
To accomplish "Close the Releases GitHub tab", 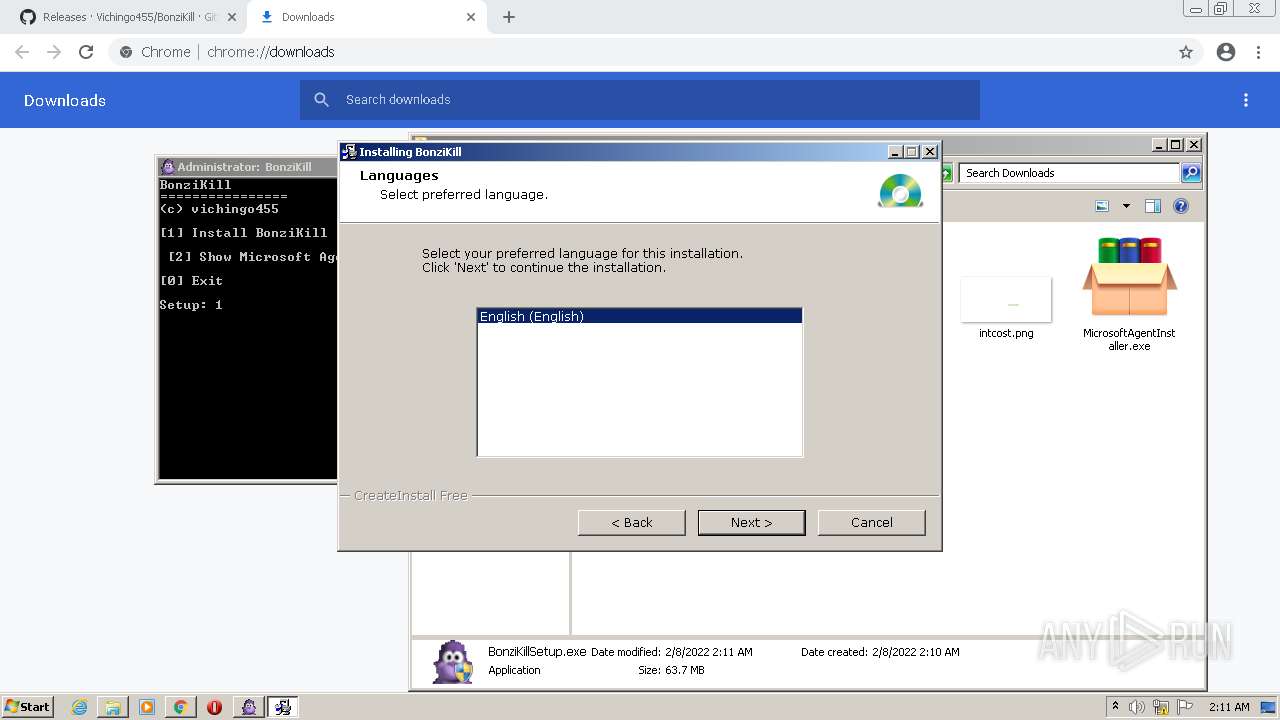I will click(231, 17).
